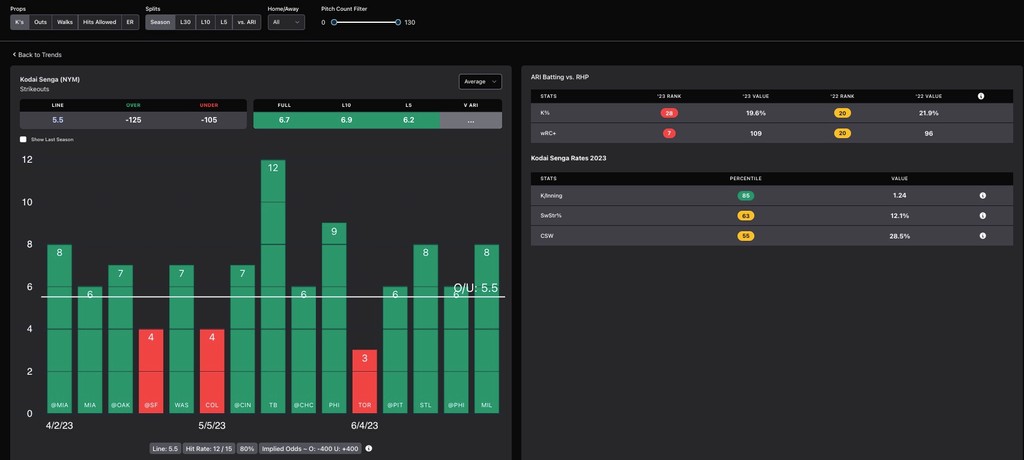Click the SwStr% percentile badge 63
This screenshot has height=460, width=1024.
click(x=745, y=216)
